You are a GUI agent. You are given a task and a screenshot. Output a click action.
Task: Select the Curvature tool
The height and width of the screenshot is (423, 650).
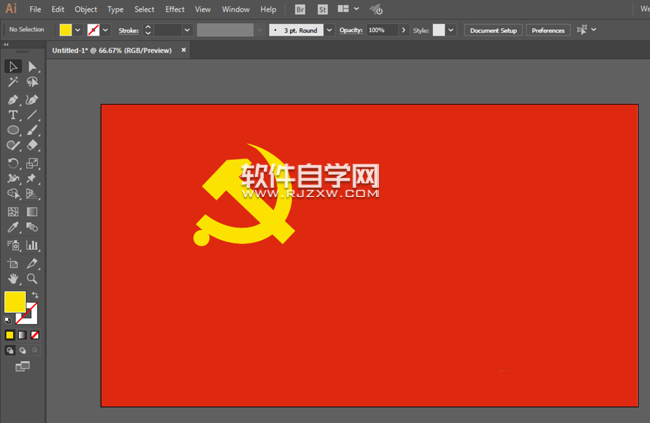32,100
